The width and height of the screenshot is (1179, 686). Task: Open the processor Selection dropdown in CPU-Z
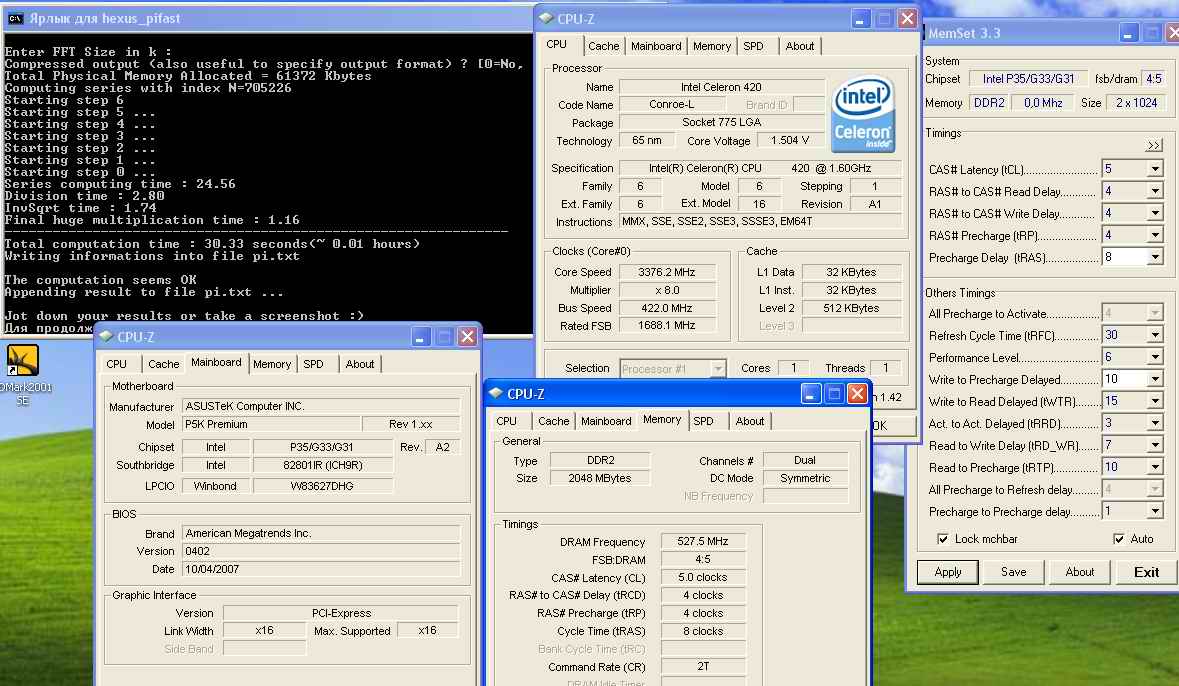(718, 368)
